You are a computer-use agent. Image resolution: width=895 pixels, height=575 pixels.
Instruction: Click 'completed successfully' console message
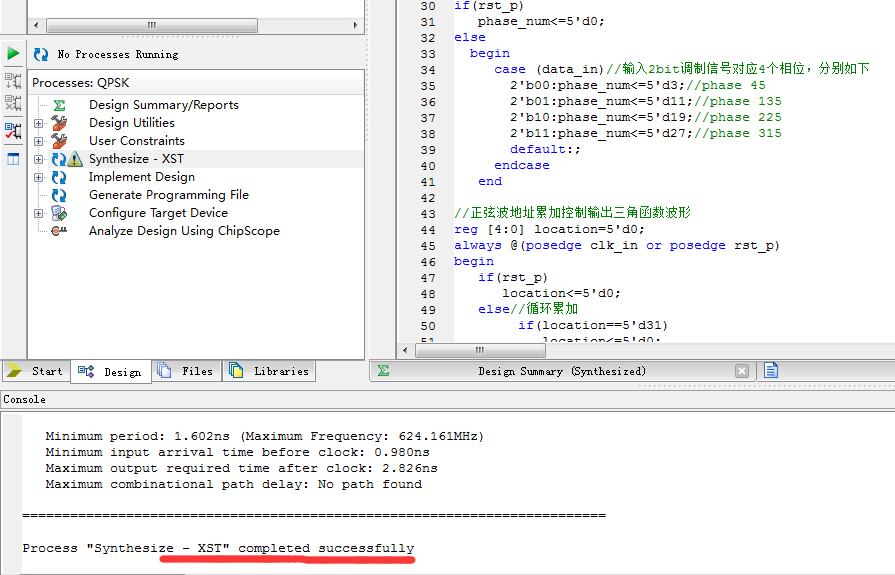coord(326,548)
